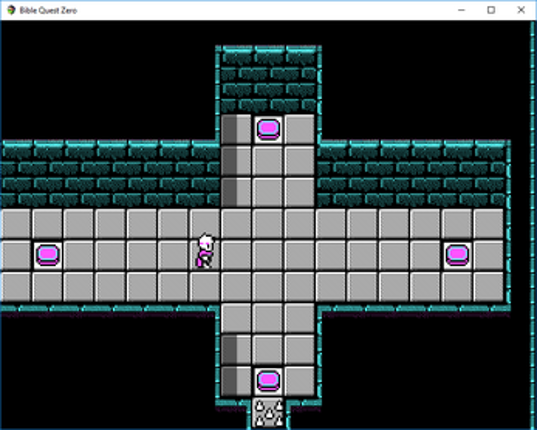Click the spike trap tile at the bottom

268,413
